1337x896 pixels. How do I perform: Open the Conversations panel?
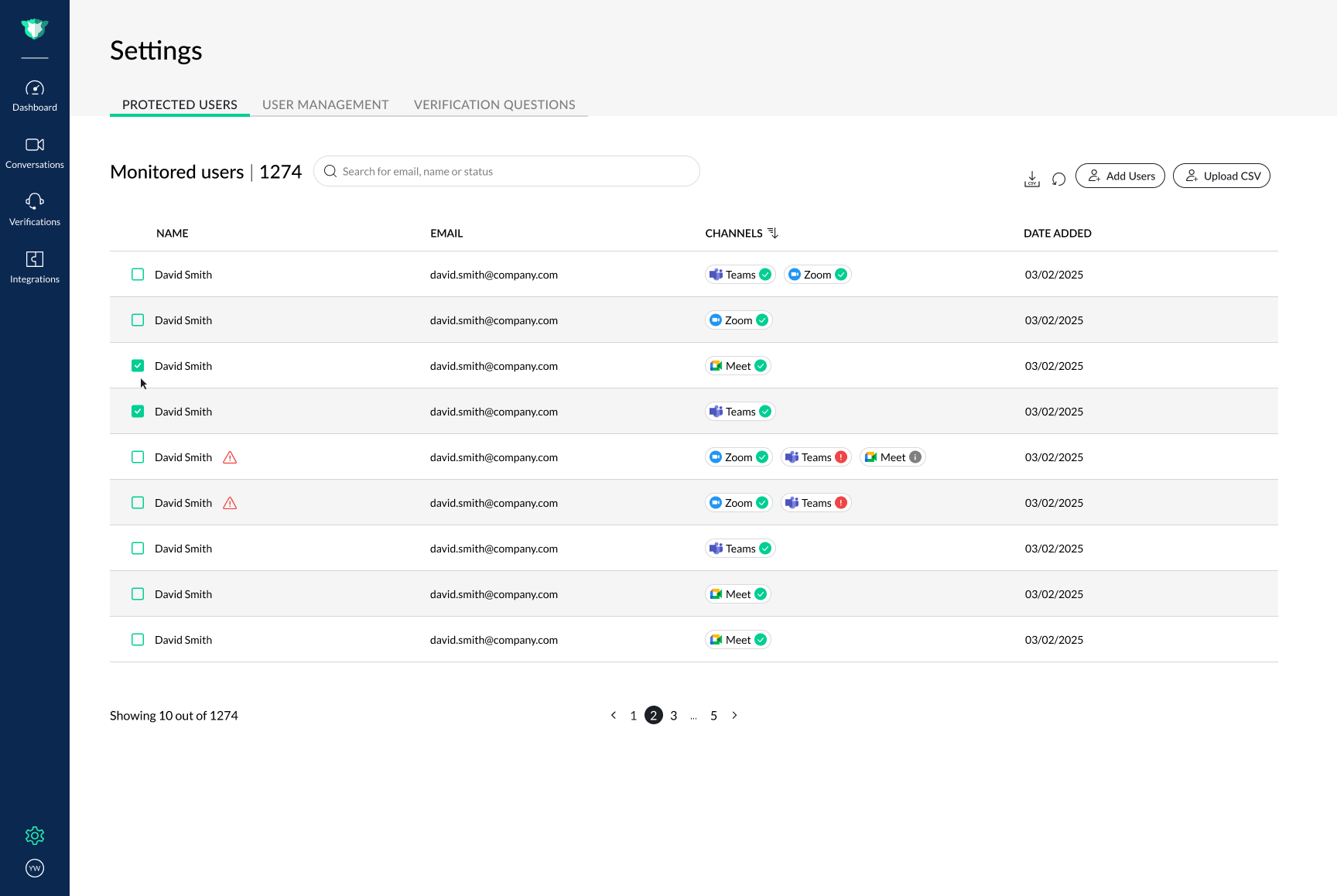(35, 152)
